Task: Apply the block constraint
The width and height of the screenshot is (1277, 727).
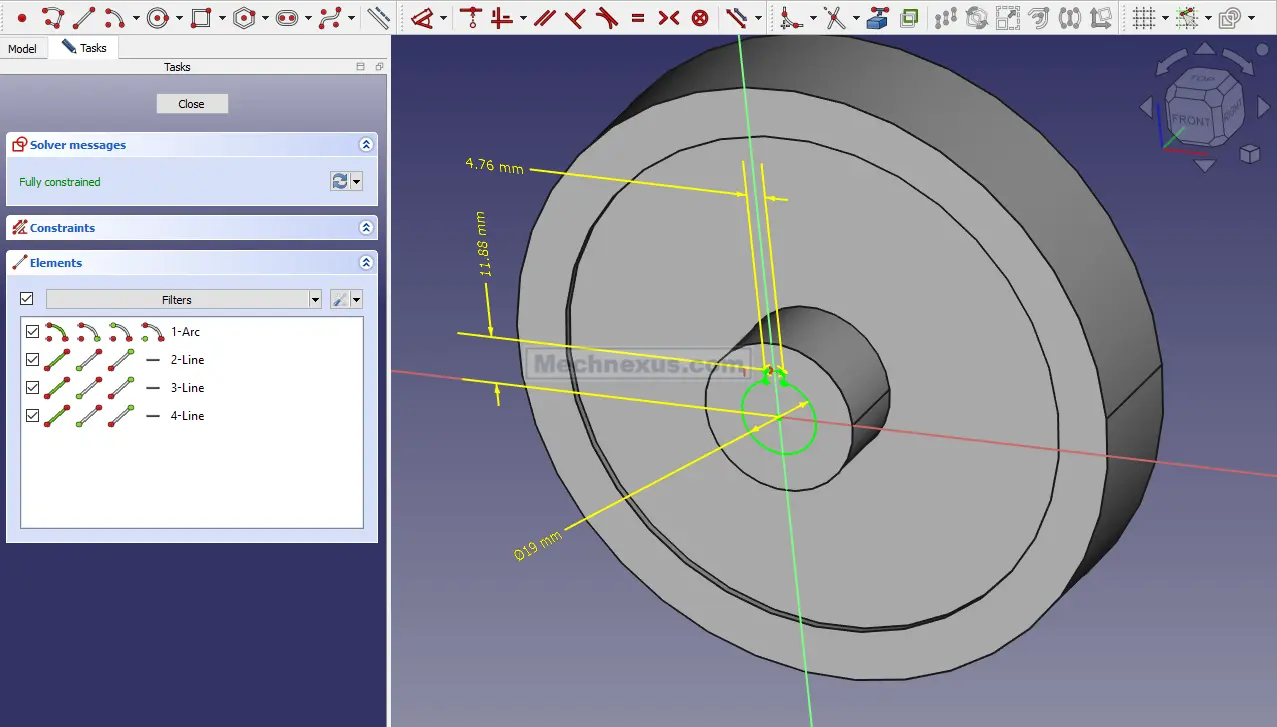Action: pos(700,18)
